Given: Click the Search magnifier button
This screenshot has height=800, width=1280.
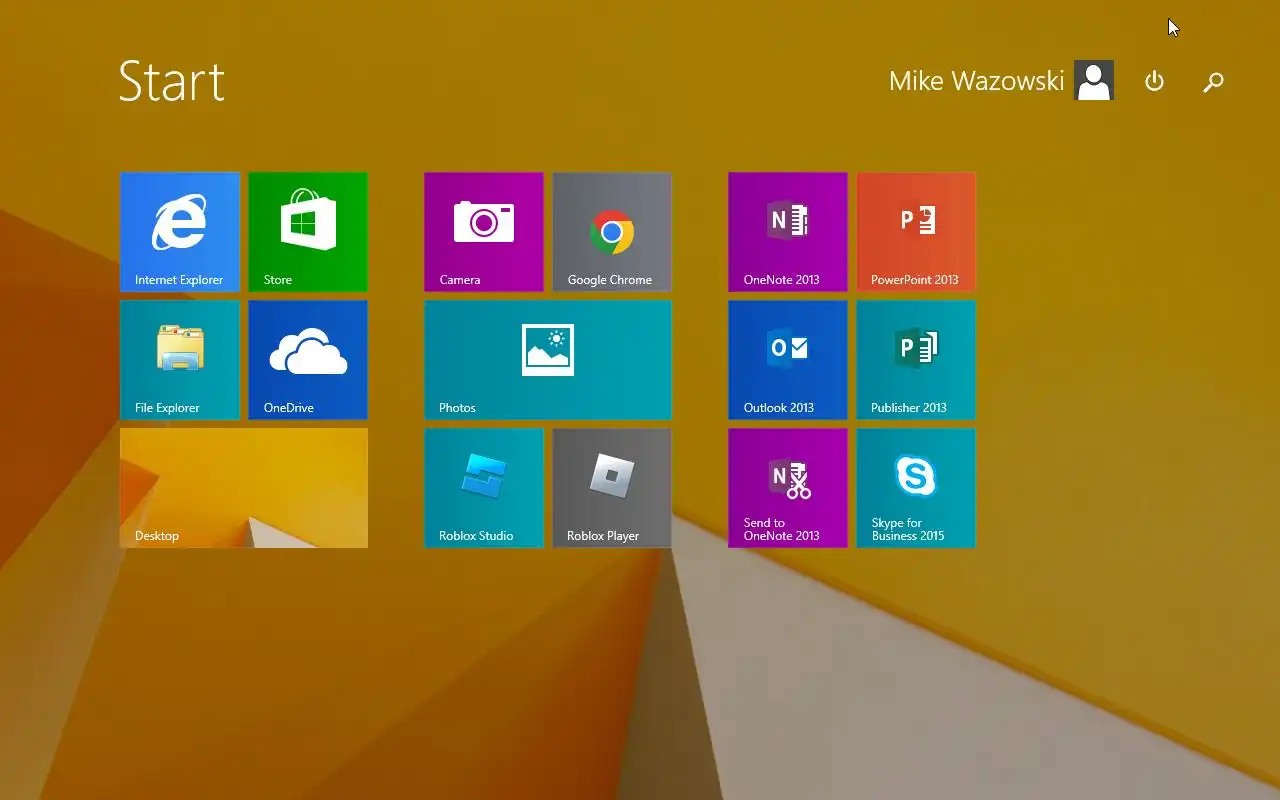Looking at the screenshot, I should 1213,82.
